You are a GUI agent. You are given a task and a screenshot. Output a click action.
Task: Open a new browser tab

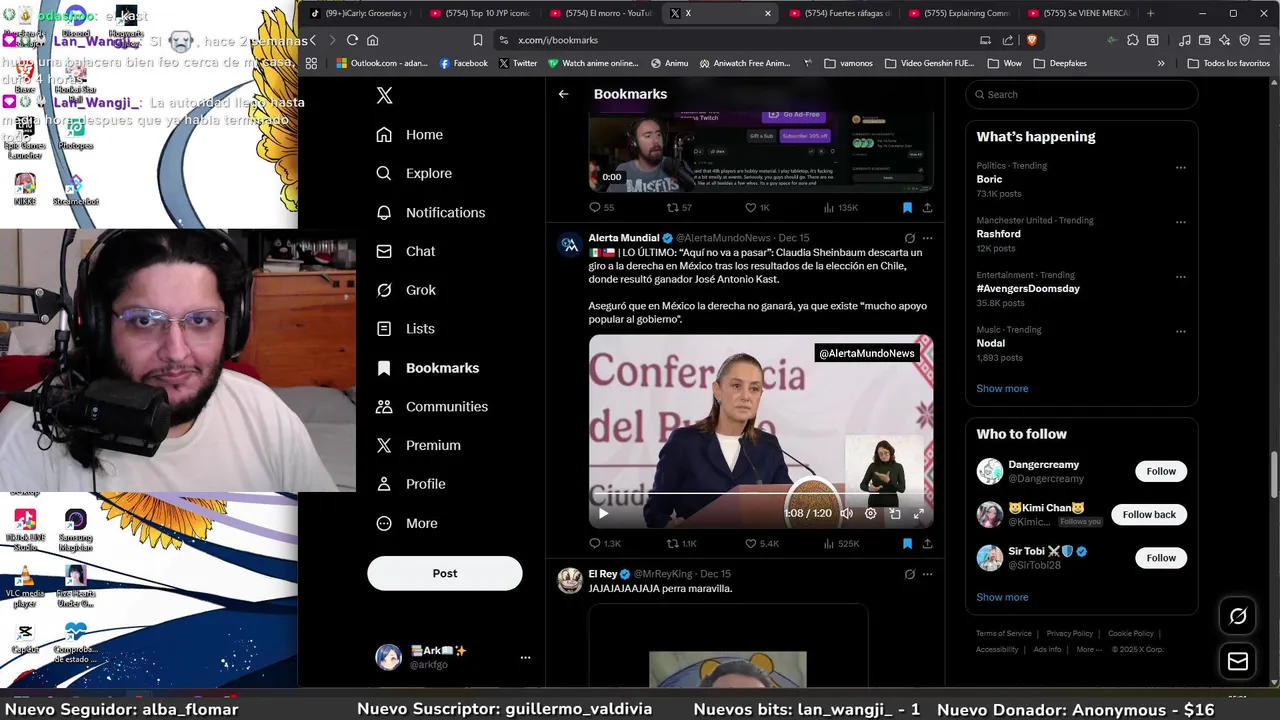(x=1150, y=13)
